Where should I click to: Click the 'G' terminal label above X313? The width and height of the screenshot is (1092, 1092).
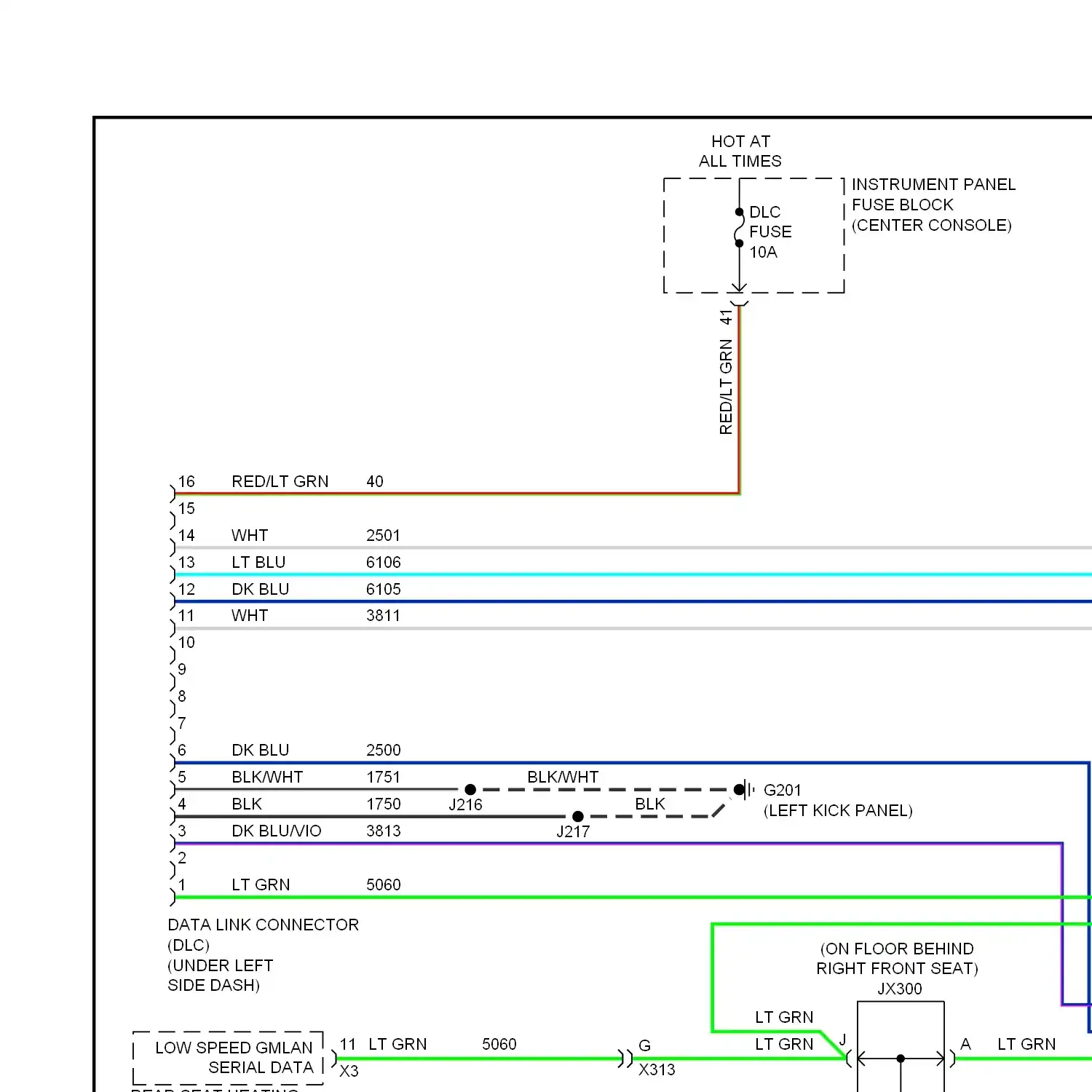click(x=644, y=1045)
